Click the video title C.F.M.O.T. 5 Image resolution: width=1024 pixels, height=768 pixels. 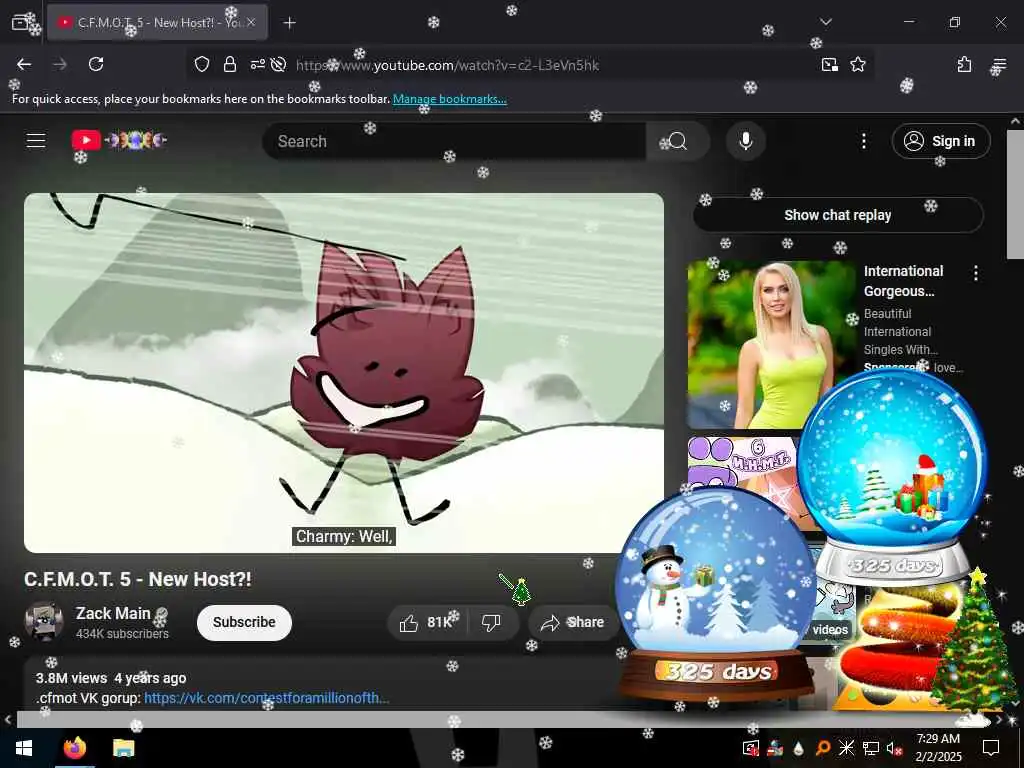point(137,579)
